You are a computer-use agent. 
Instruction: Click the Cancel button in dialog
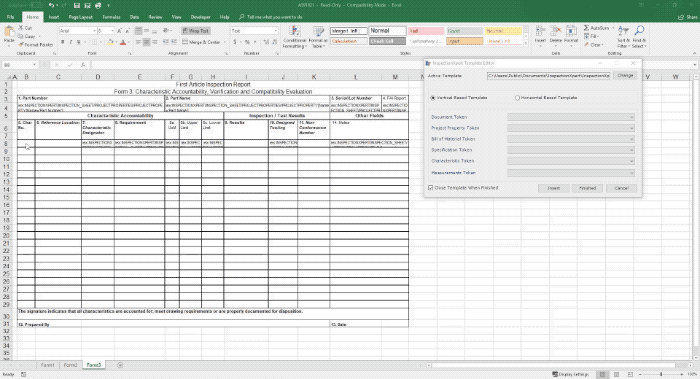point(621,188)
